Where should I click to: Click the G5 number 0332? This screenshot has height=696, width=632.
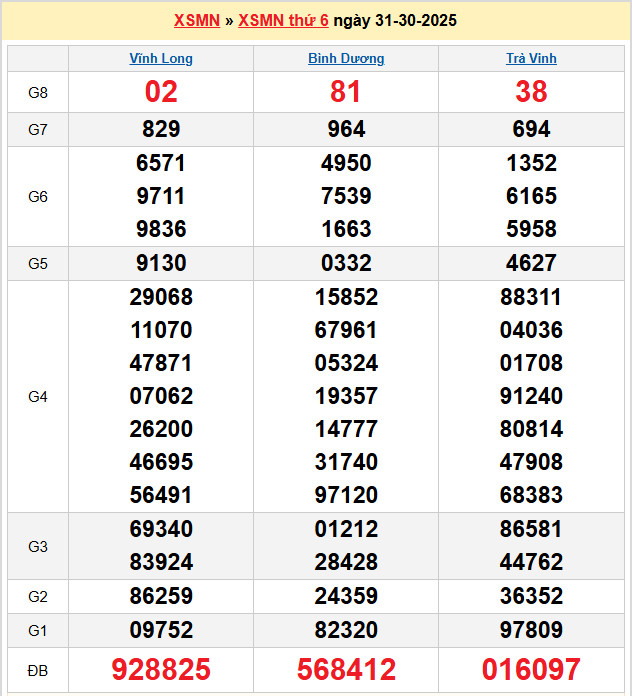point(346,263)
